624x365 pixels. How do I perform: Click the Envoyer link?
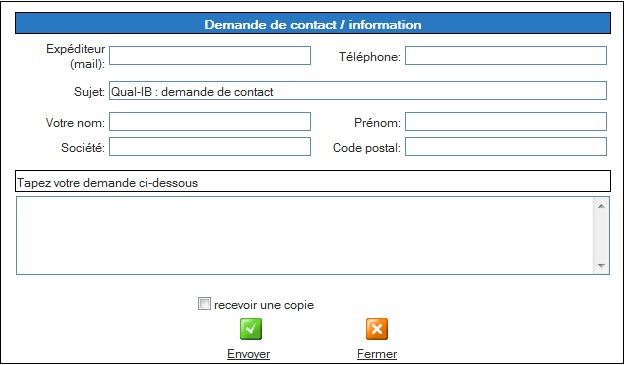point(248,354)
